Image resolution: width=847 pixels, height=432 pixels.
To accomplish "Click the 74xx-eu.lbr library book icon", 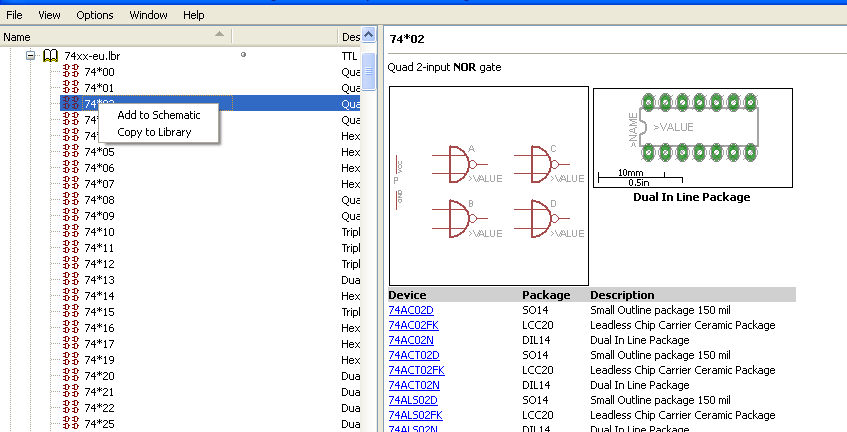I will pyautogui.click(x=51, y=56).
